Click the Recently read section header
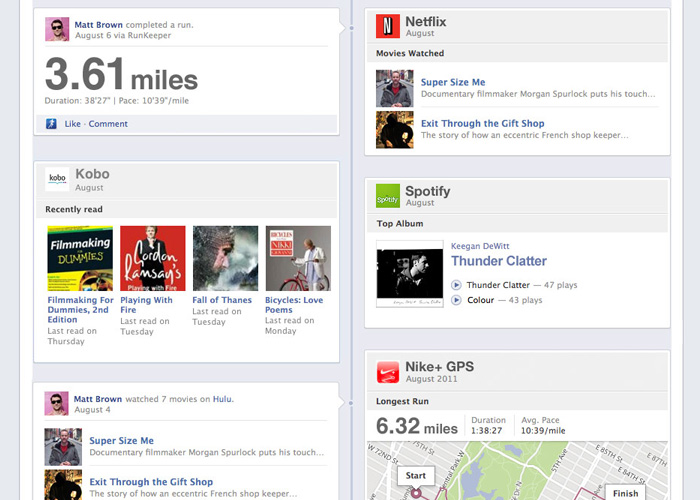Viewport: 700px width, 500px height. click(74, 209)
